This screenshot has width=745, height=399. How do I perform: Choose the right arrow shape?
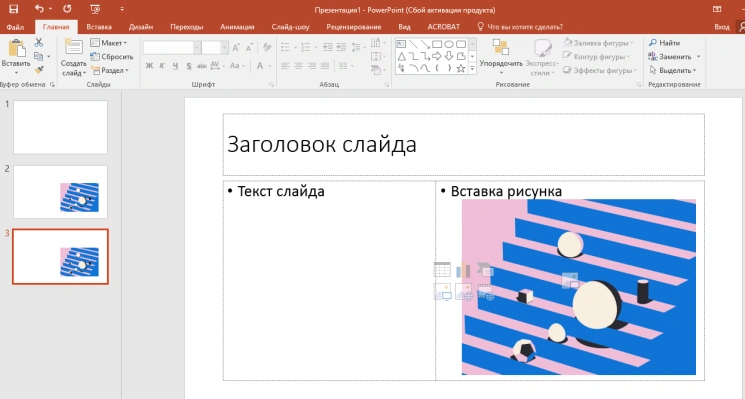pos(437,56)
